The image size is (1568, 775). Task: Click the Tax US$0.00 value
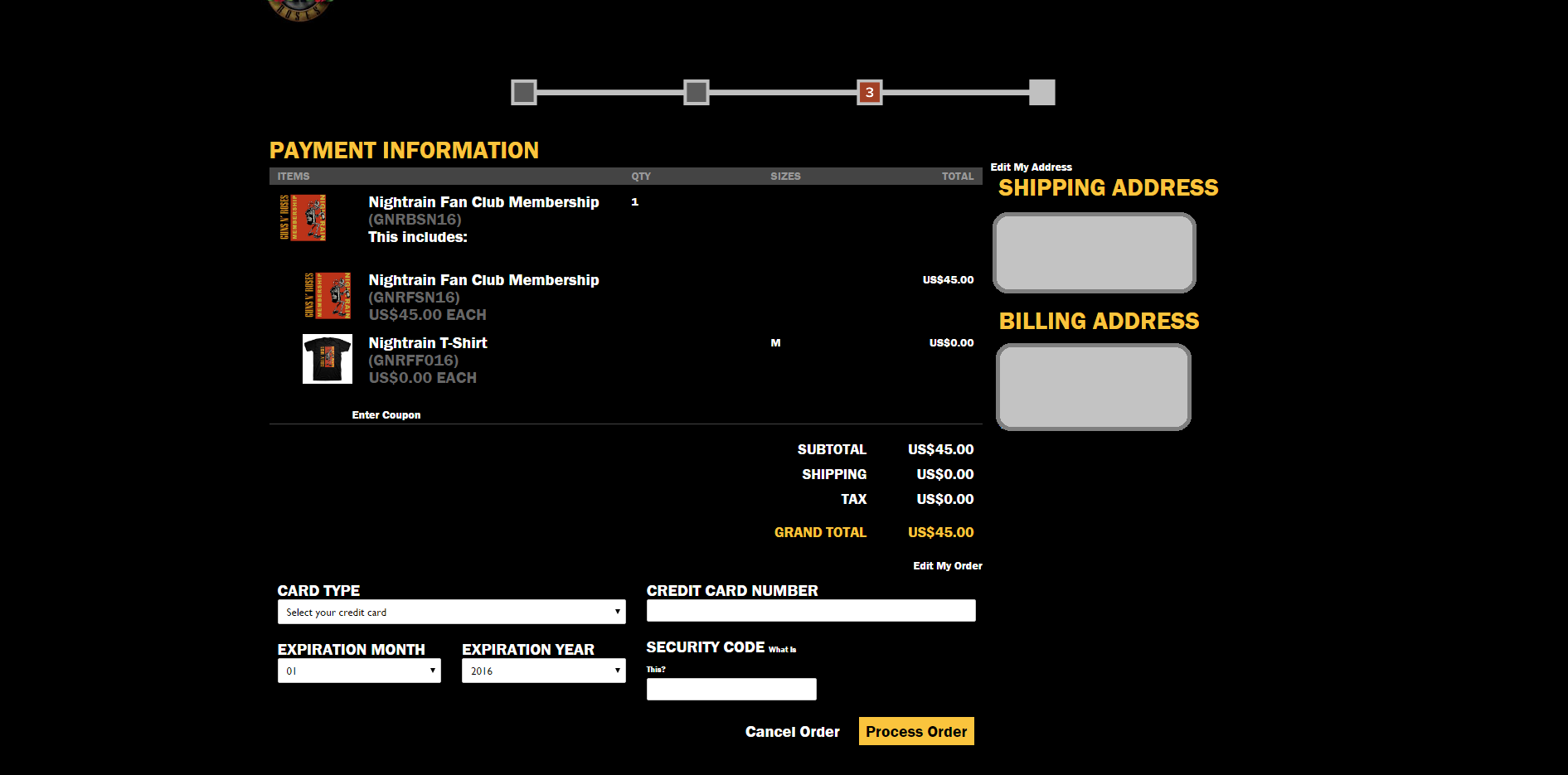[945, 499]
